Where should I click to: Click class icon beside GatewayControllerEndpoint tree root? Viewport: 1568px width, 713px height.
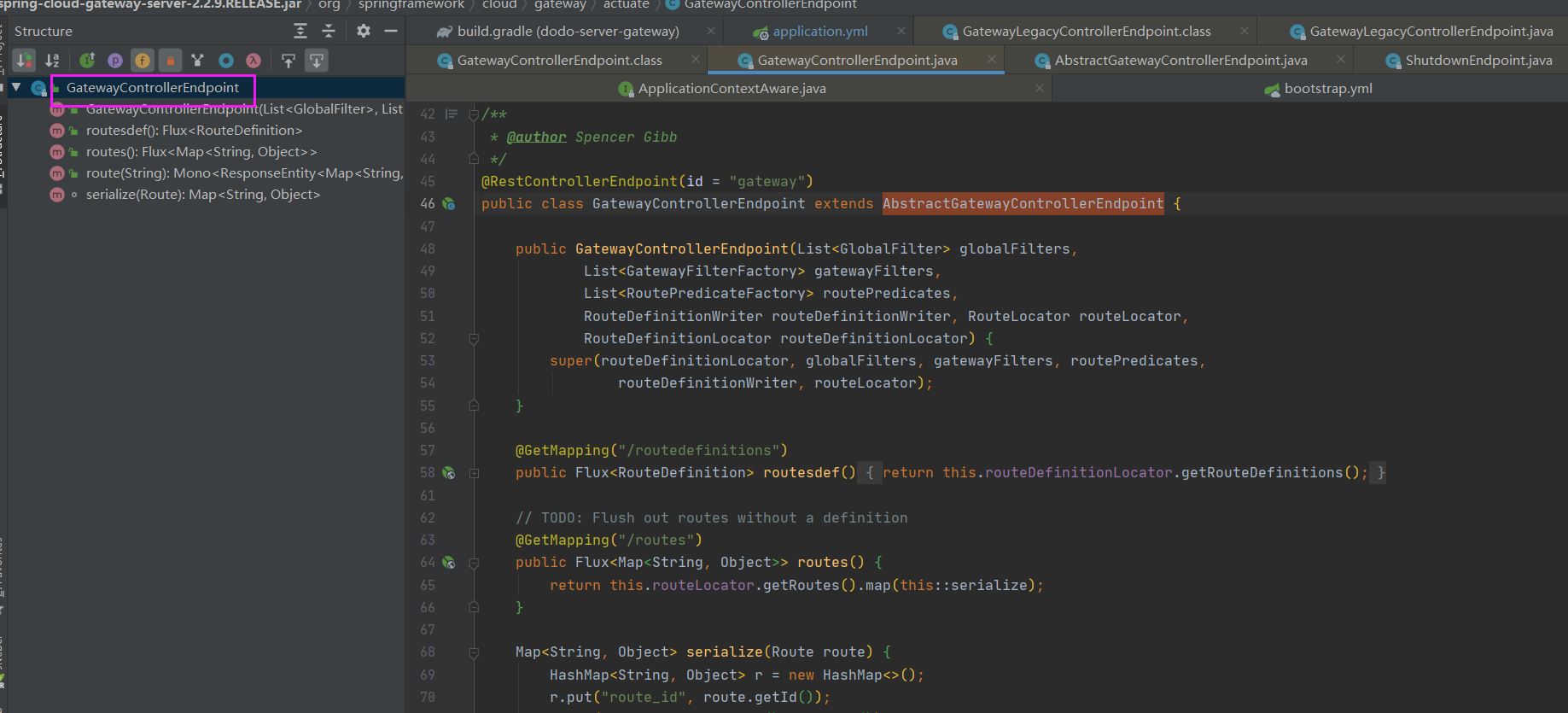pyautogui.click(x=38, y=88)
